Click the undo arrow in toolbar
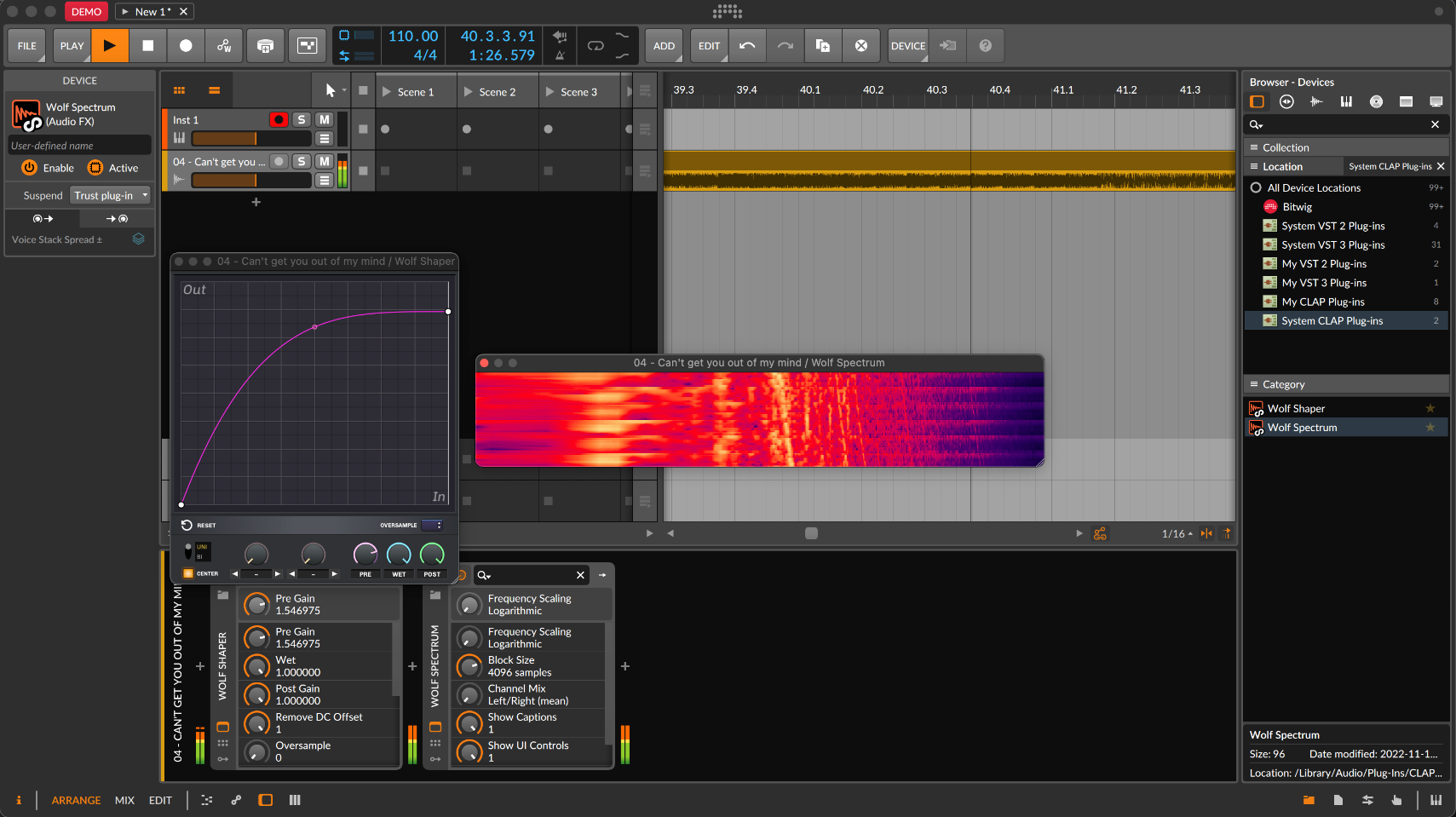The image size is (1456, 817). tap(747, 46)
